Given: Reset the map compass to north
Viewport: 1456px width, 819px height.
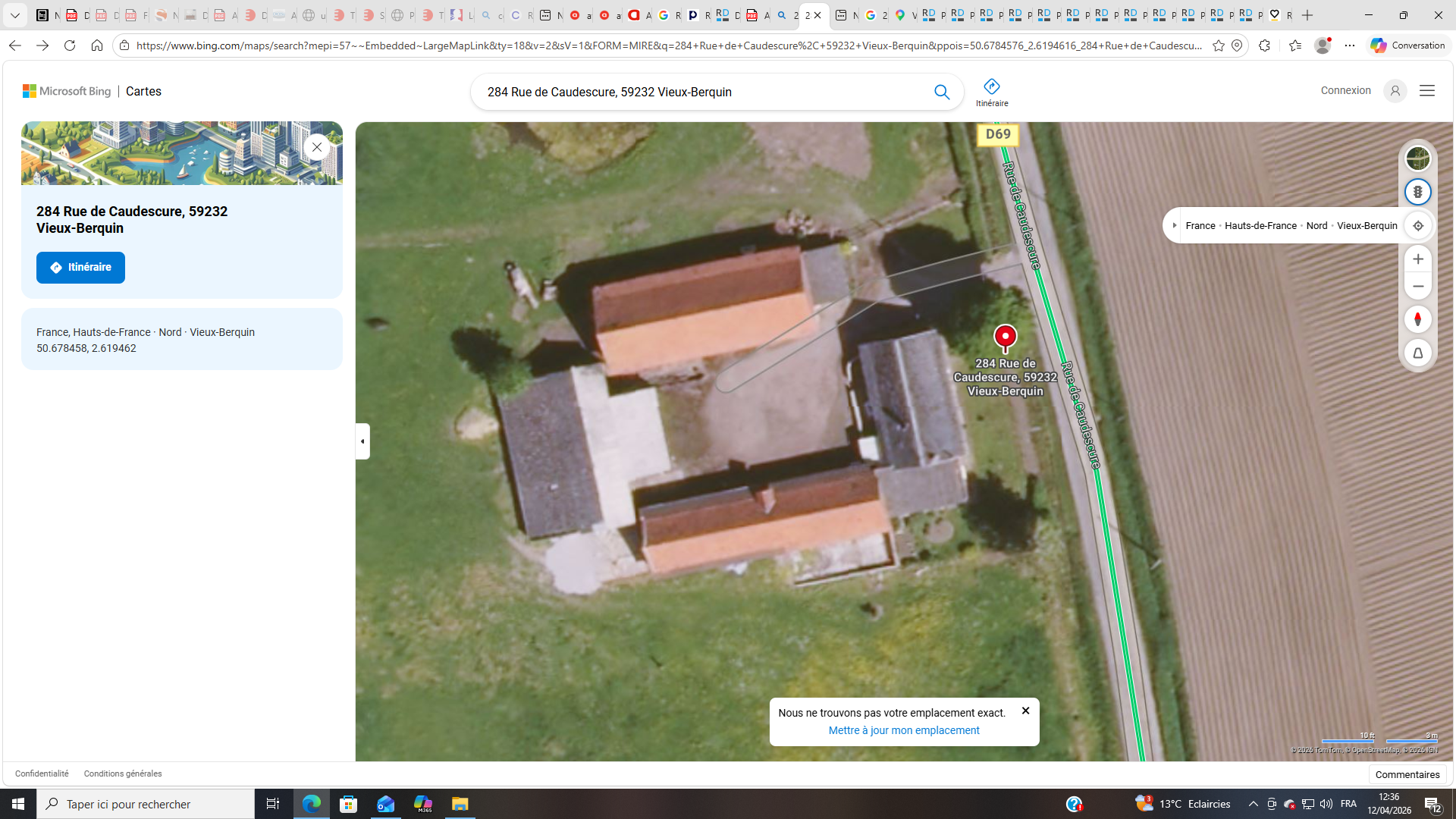Looking at the screenshot, I should pyautogui.click(x=1417, y=319).
